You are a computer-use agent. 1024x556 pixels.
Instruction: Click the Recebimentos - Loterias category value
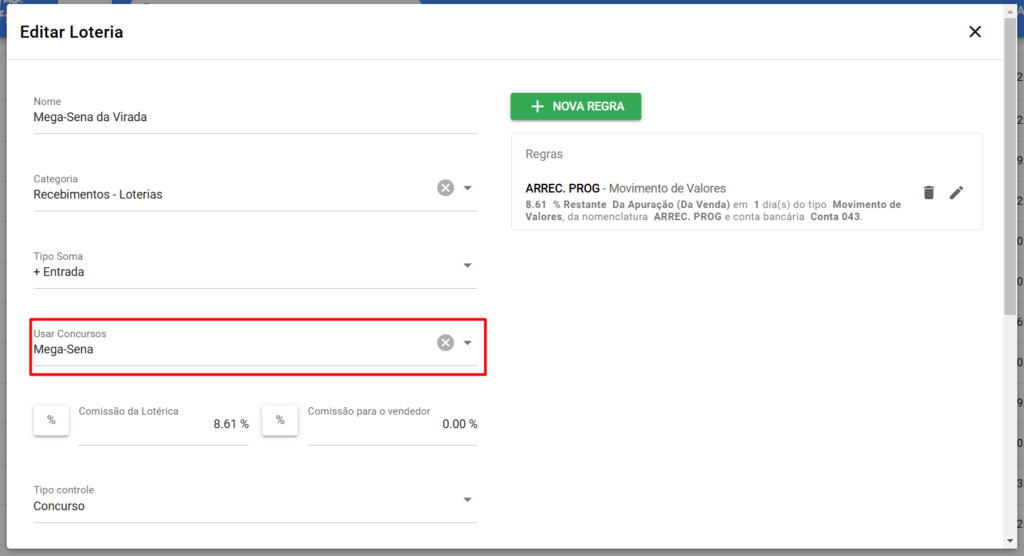click(98, 195)
